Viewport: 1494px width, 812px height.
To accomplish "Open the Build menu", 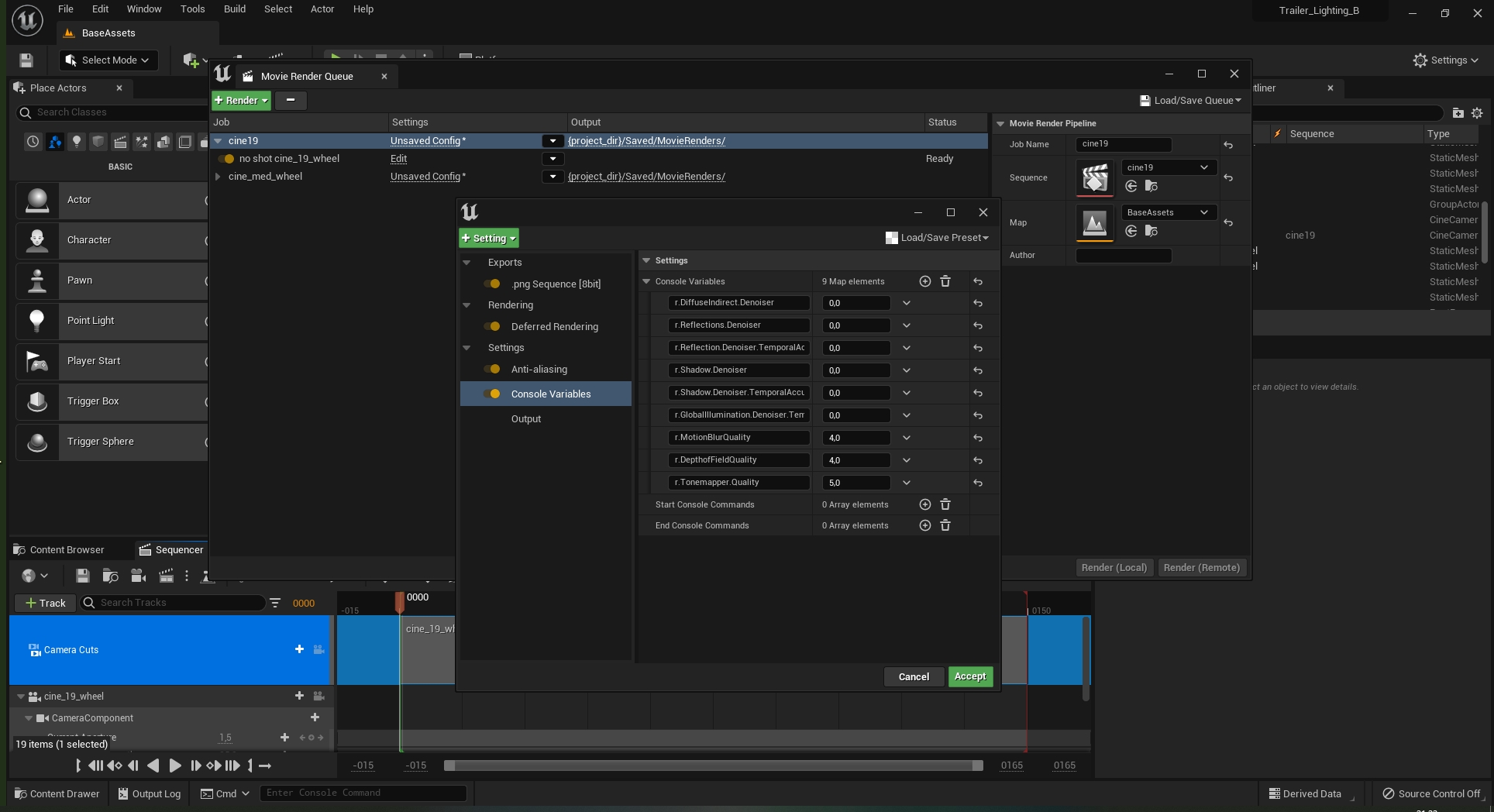I will [234, 9].
